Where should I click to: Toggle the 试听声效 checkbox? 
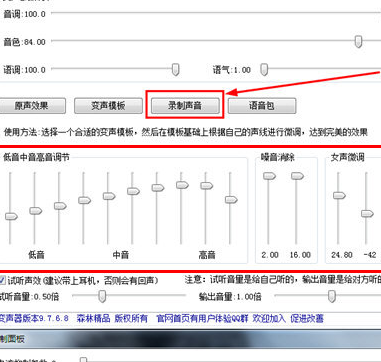[2, 280]
